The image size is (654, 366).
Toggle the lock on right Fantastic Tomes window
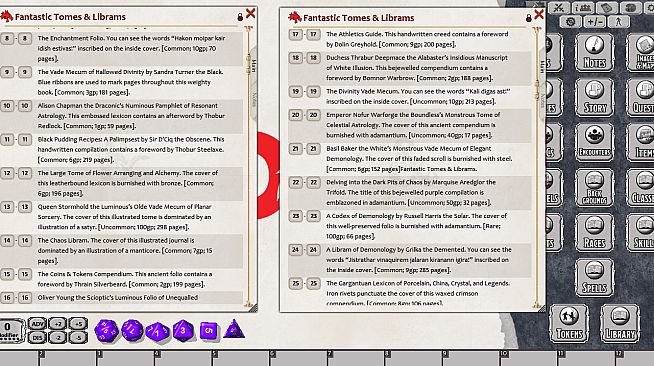528,18
